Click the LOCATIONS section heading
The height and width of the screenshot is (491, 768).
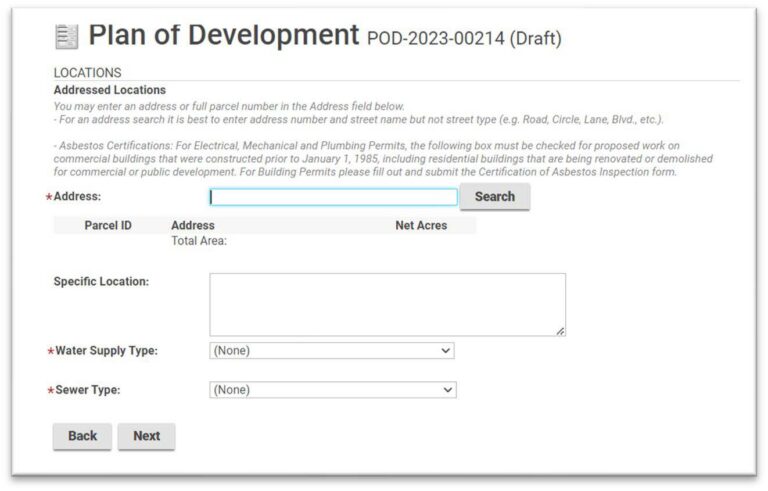pos(87,73)
